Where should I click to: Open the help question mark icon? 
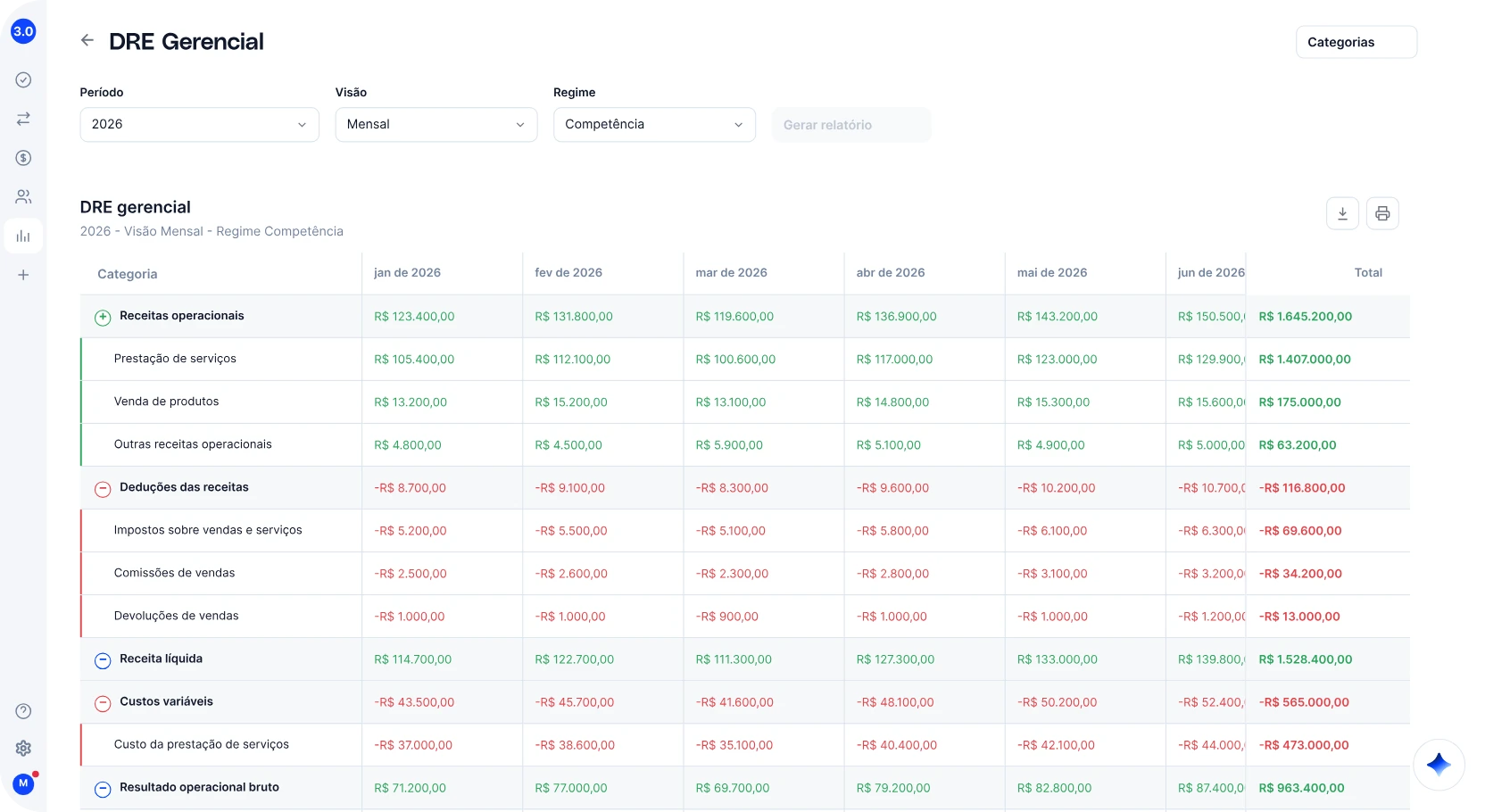coord(23,711)
